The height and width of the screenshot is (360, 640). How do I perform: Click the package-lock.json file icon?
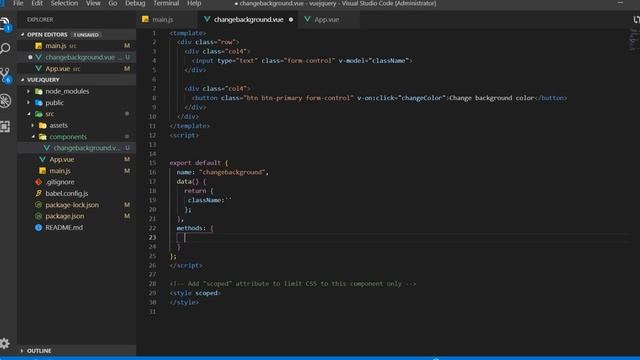[x=39, y=205]
